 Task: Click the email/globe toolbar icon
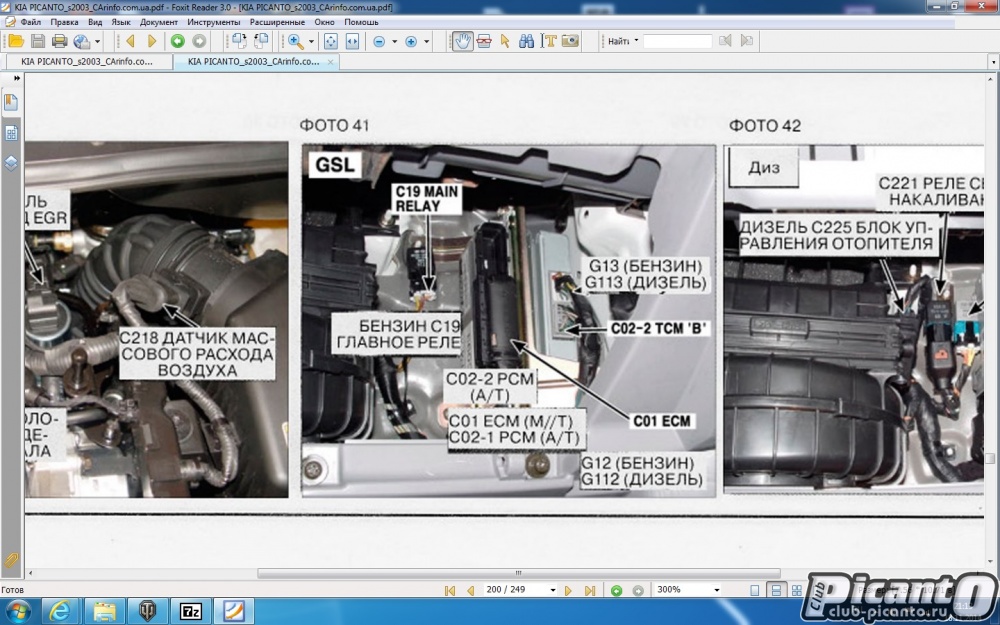82,41
